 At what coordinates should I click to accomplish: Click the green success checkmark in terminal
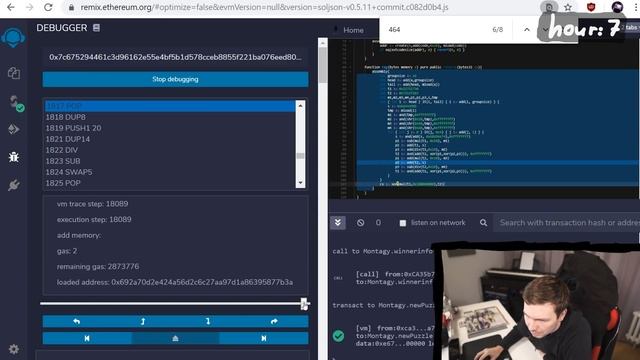338,336
